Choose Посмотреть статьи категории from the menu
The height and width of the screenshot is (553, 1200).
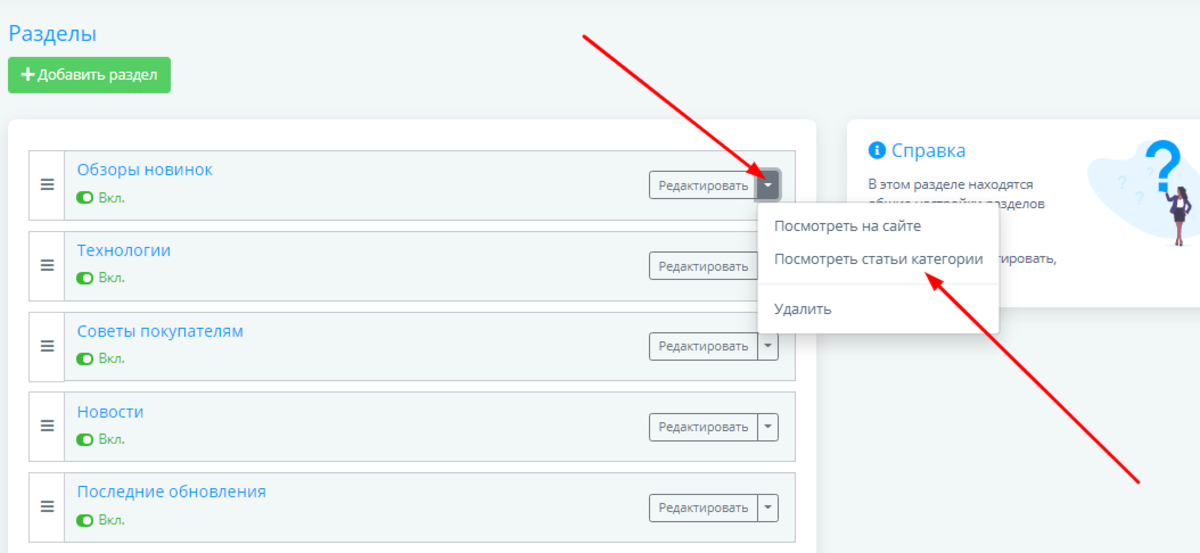[x=878, y=259]
